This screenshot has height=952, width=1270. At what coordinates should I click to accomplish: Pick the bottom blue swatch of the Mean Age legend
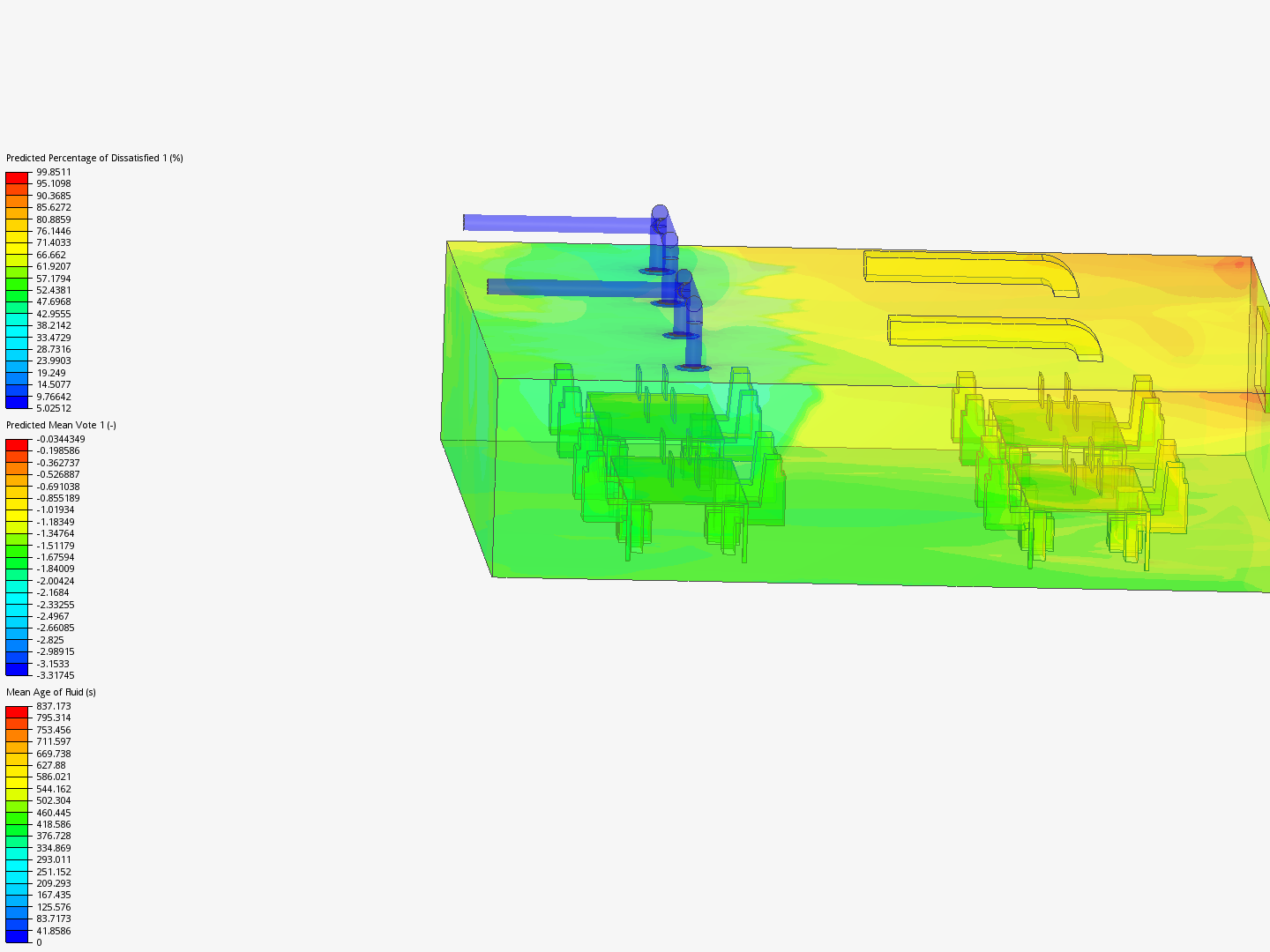[18, 936]
